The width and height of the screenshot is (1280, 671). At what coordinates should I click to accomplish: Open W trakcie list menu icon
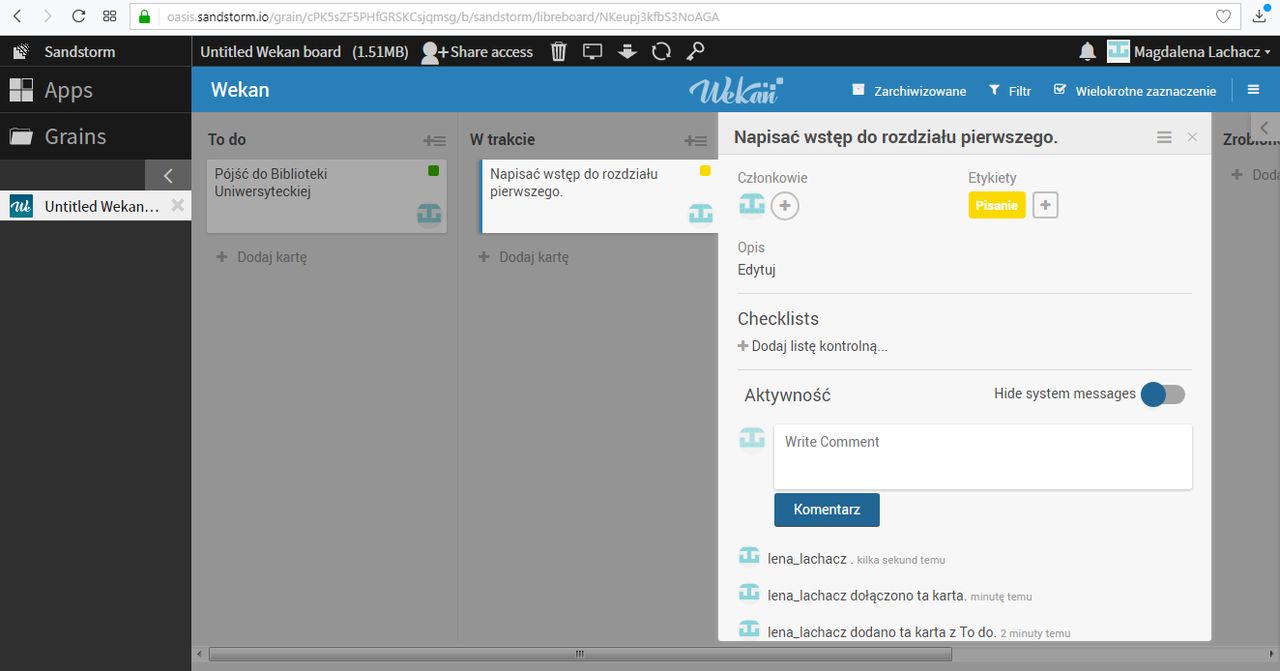click(696, 141)
